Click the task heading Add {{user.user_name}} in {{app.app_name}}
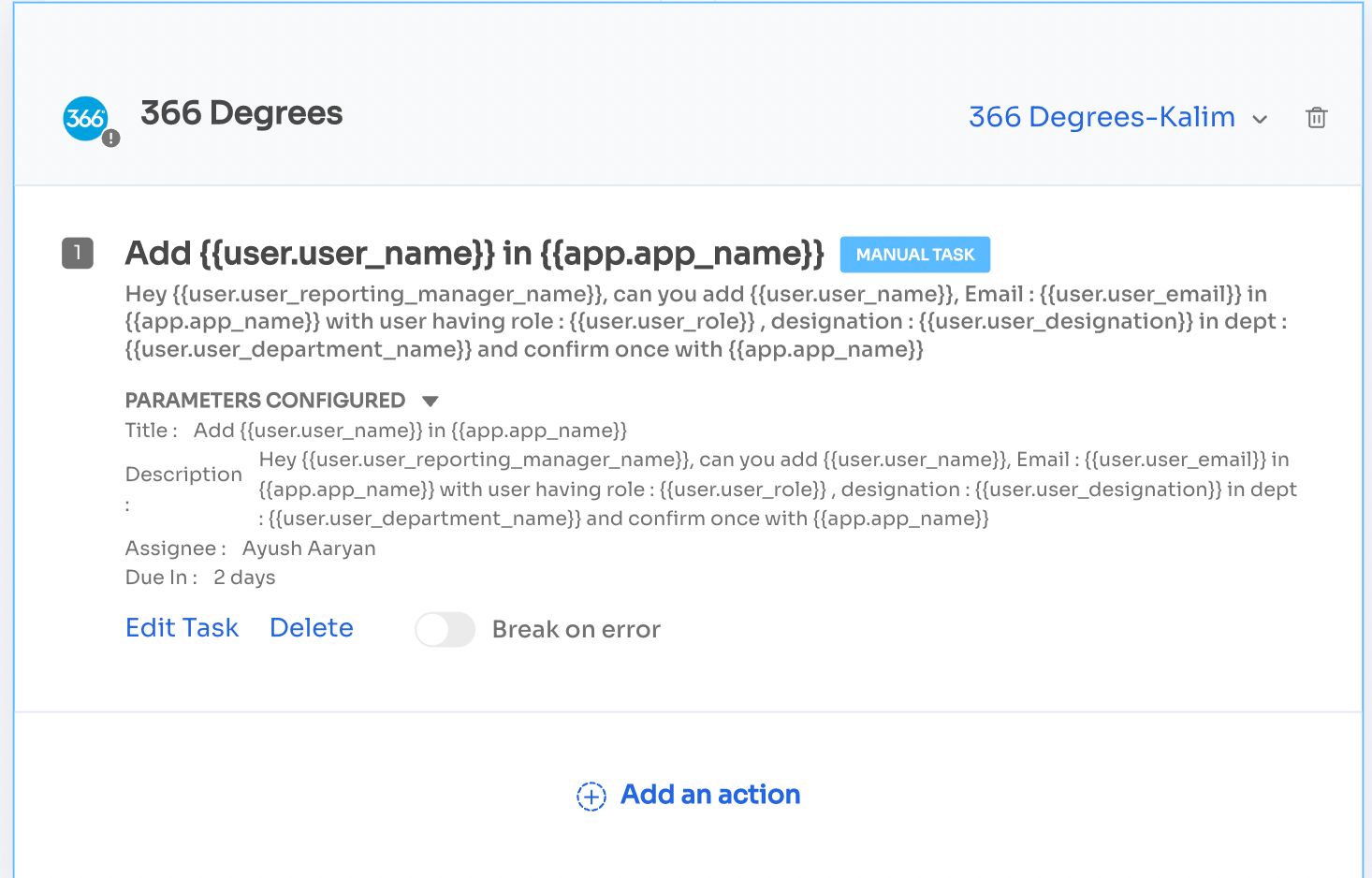This screenshot has height=878, width=1372. (474, 254)
